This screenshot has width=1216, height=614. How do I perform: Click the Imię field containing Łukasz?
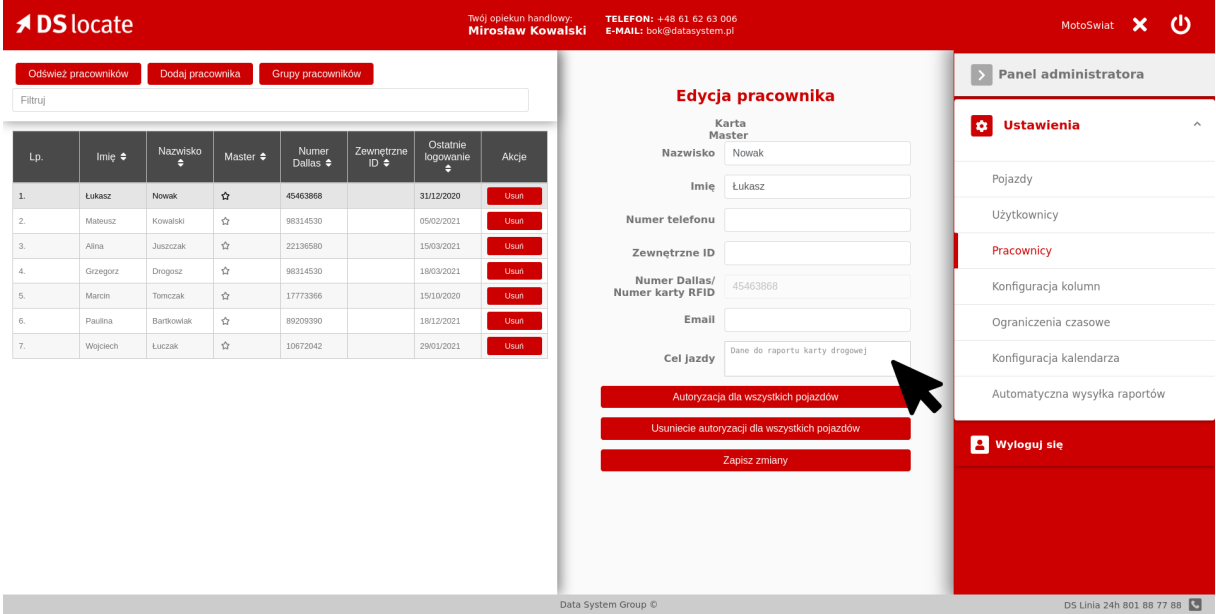[x=817, y=187]
